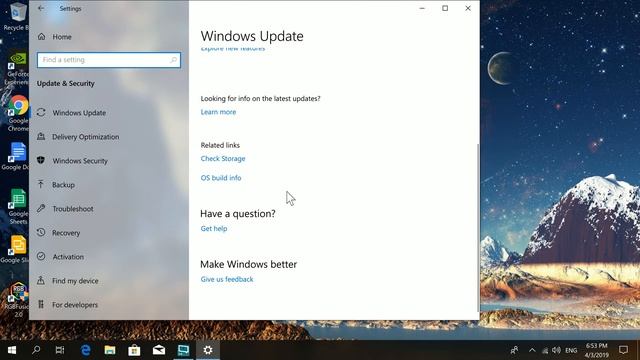Open the People icon in the system tray
This screenshot has width=640, height=360.
click(514, 350)
